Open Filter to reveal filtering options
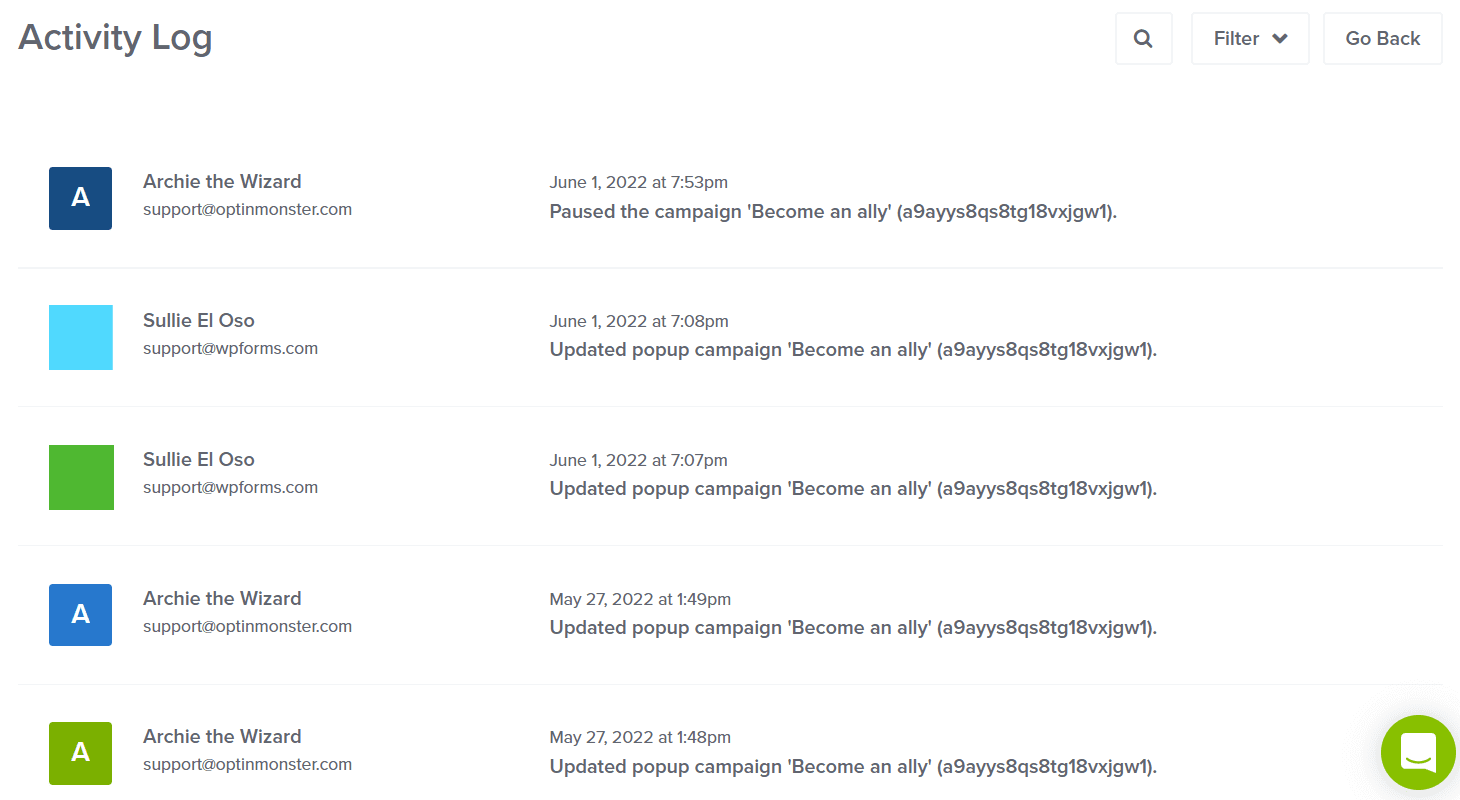Image resolution: width=1460 pixels, height=800 pixels. coord(1250,38)
